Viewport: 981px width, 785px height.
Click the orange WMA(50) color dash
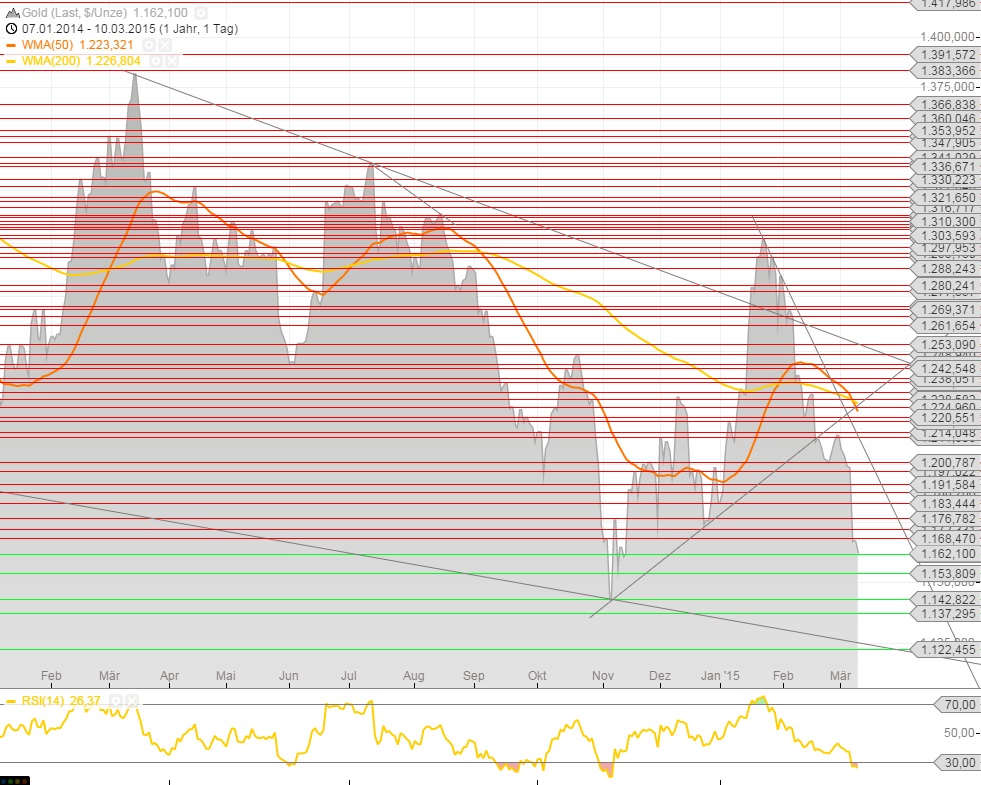click(11, 45)
